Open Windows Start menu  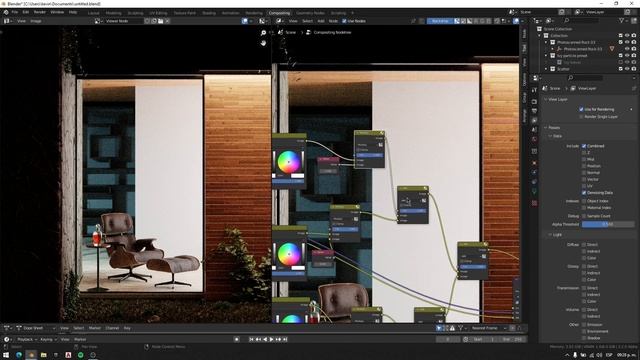(x=6, y=355)
